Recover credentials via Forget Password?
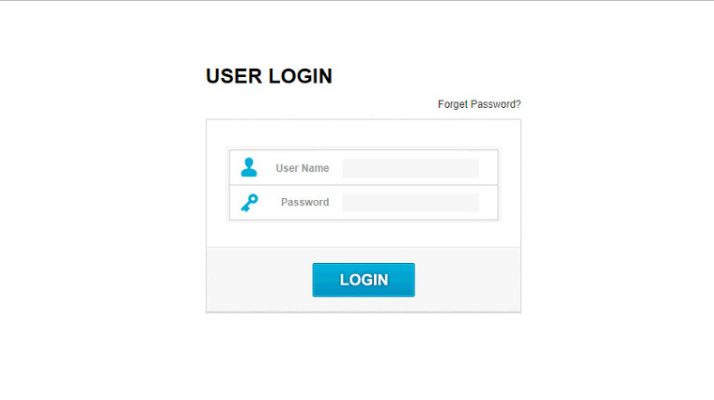This screenshot has width=714, height=400. coord(479,104)
